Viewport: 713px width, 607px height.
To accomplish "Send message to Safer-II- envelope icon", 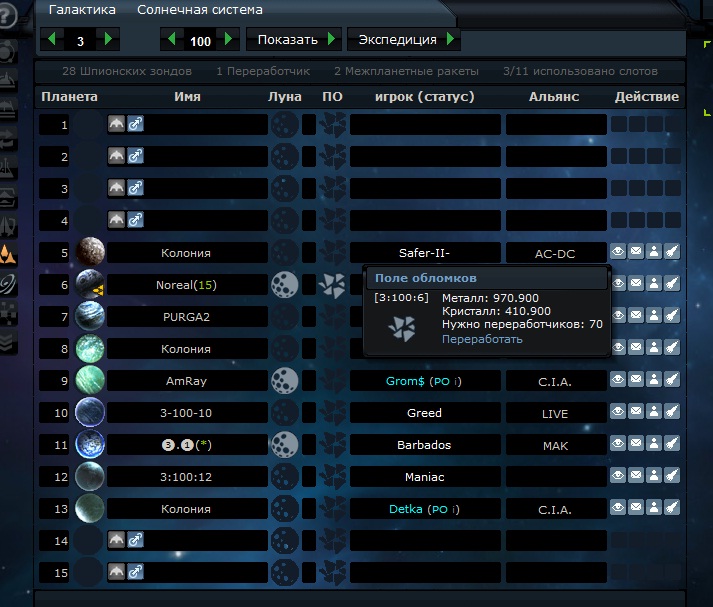I will [636, 251].
